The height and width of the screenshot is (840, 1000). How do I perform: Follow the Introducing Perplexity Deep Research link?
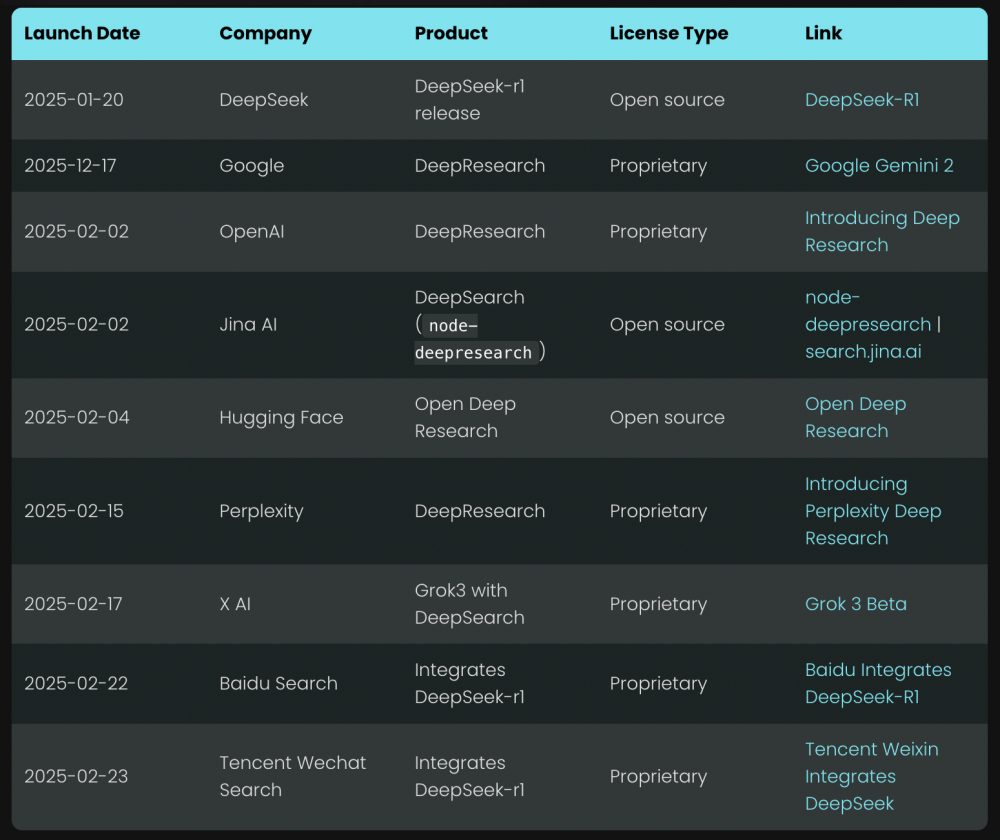[x=873, y=510]
